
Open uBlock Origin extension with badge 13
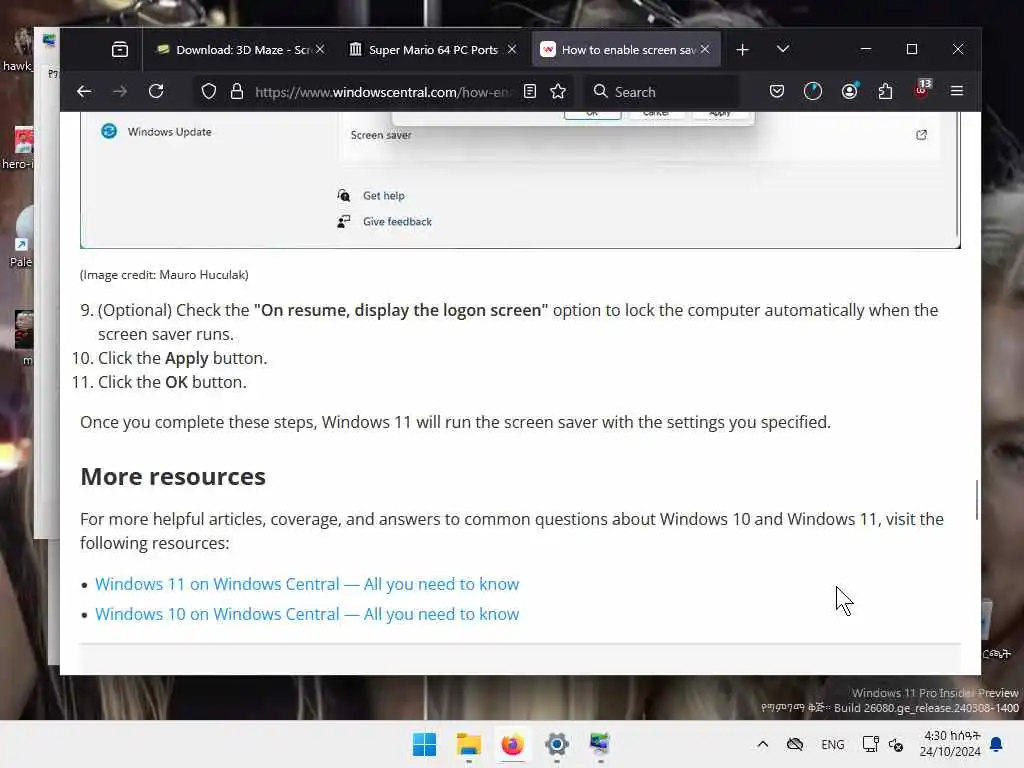point(922,89)
